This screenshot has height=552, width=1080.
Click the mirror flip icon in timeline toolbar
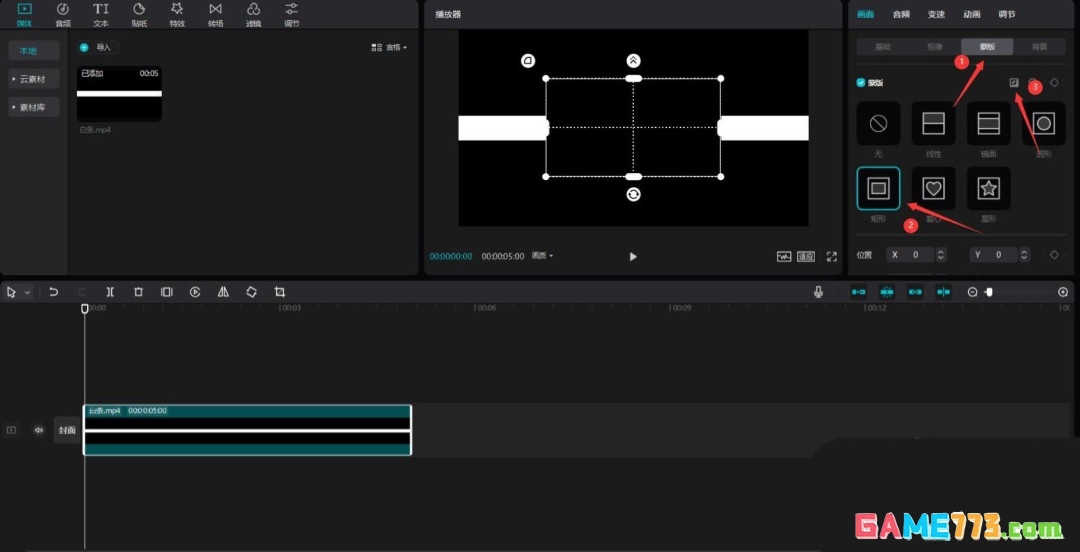(223, 292)
